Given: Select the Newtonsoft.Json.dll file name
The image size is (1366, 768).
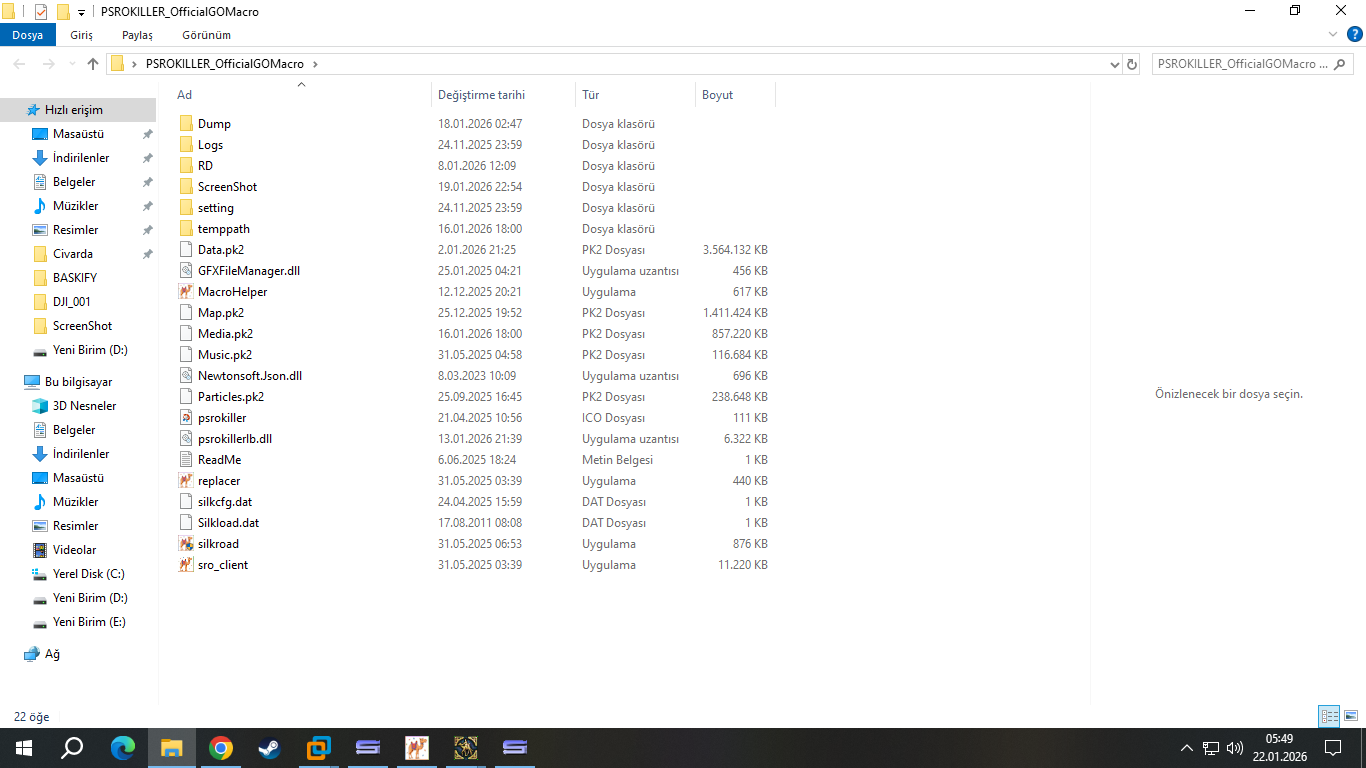Looking at the screenshot, I should click(x=250, y=376).
